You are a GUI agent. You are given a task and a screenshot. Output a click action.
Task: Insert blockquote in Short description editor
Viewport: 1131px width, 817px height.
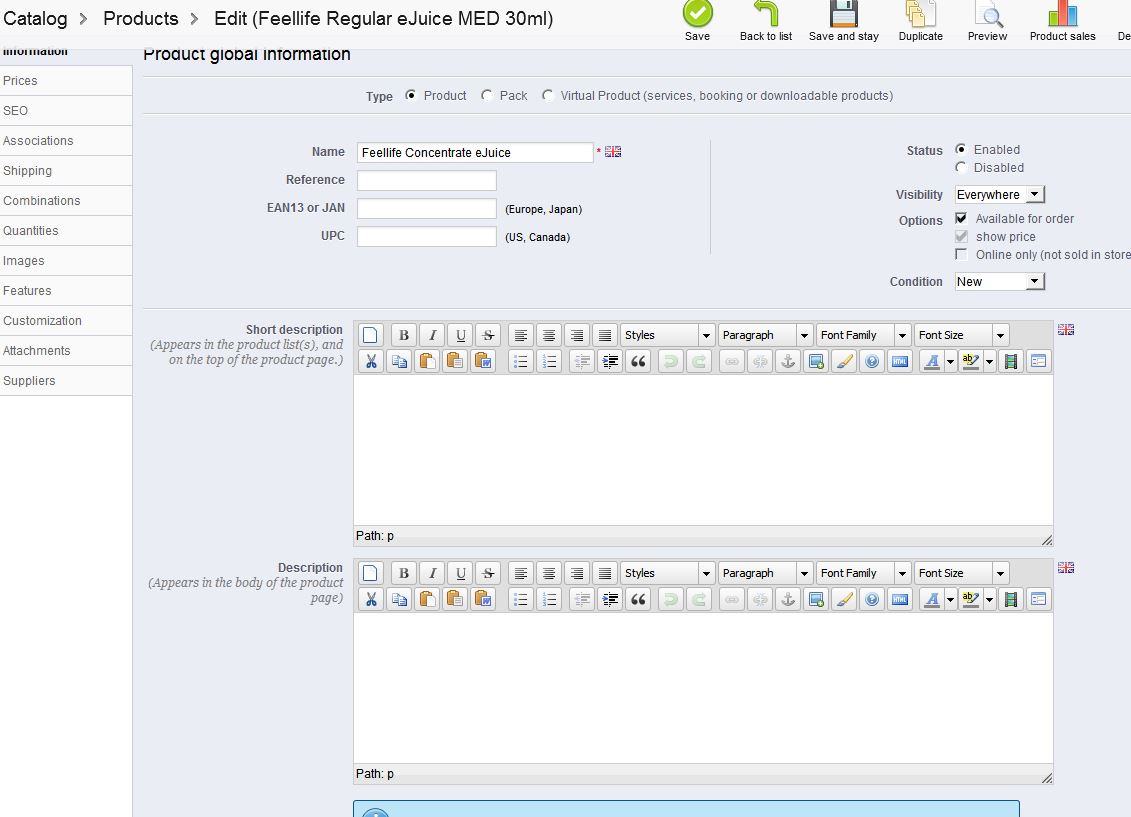(638, 361)
